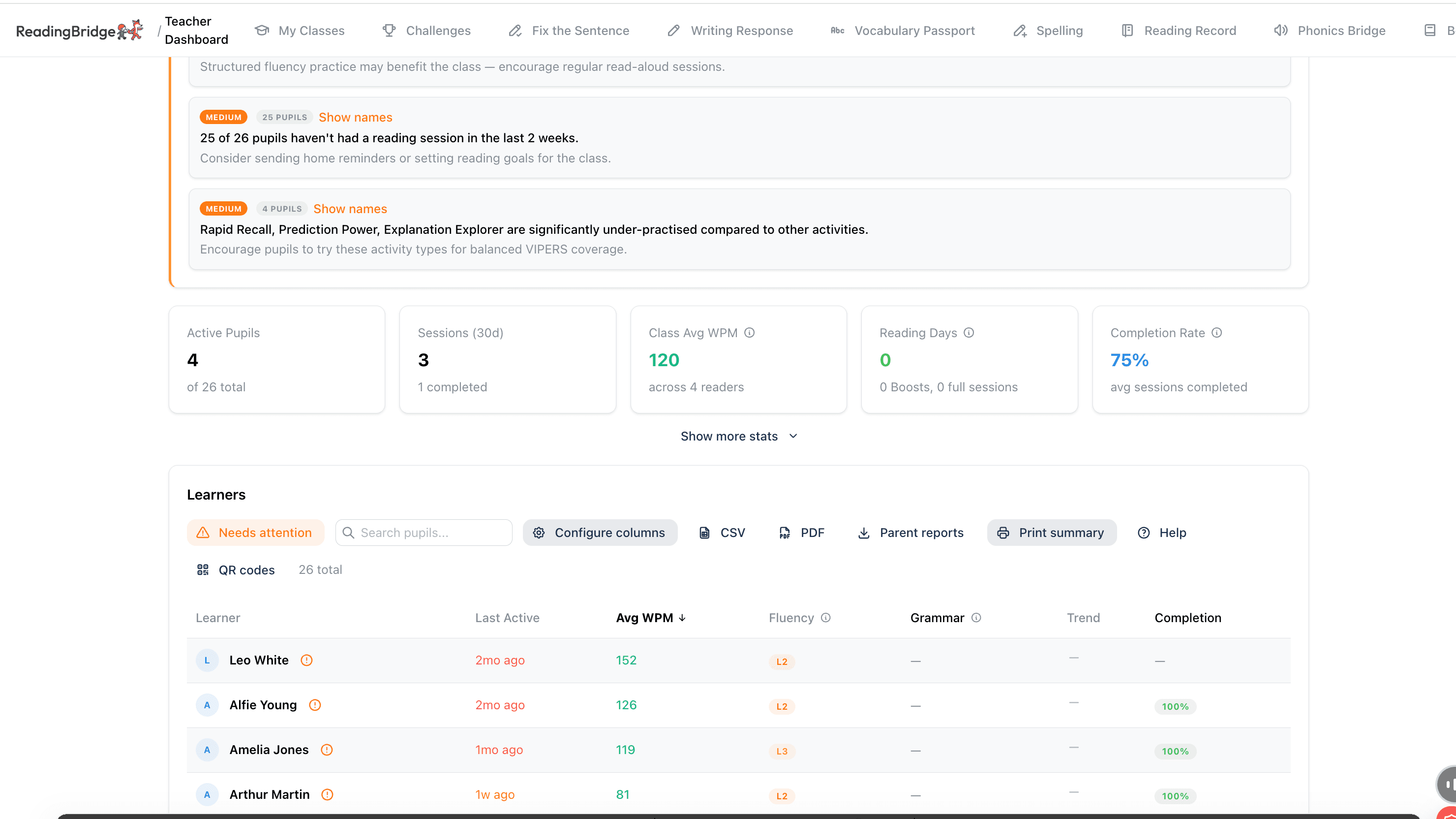Navigate to Spelling section
The width and height of the screenshot is (1456, 819).
coord(1047,31)
